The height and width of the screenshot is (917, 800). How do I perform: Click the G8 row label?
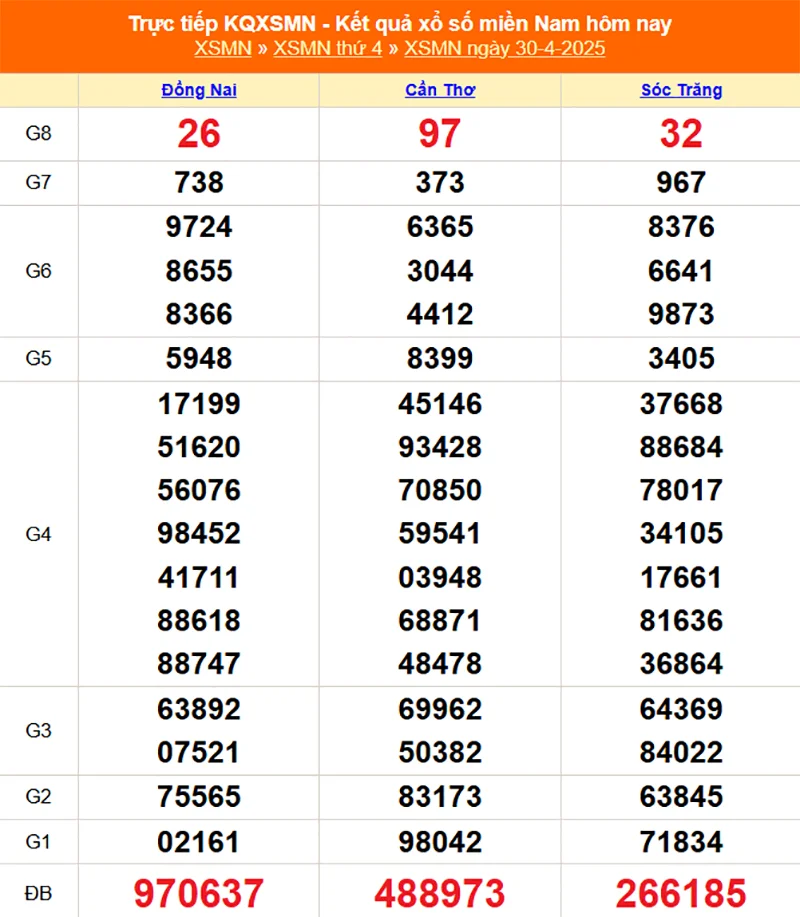coord(38,134)
